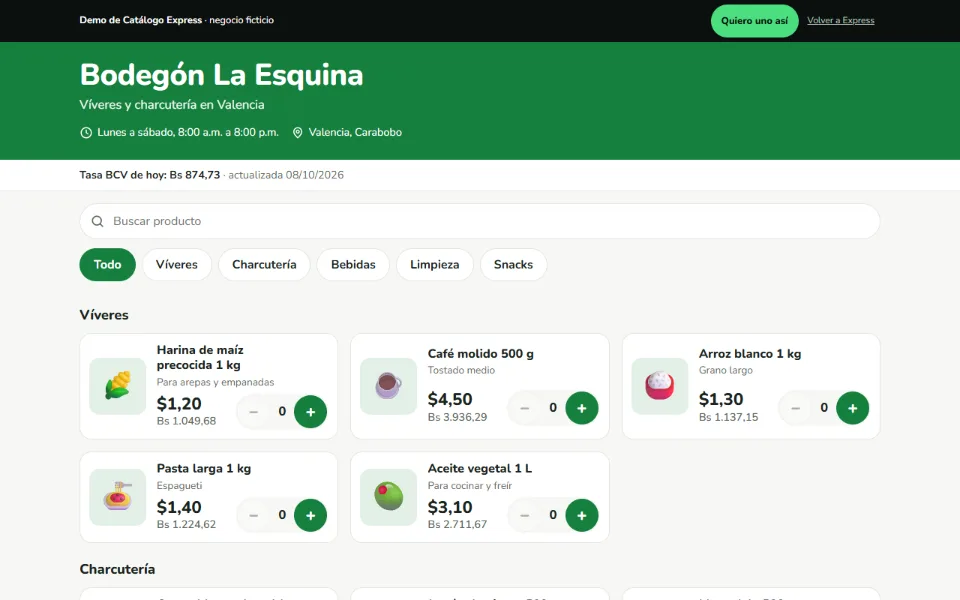Click the Valencia, Carabobo location text

[x=355, y=132]
